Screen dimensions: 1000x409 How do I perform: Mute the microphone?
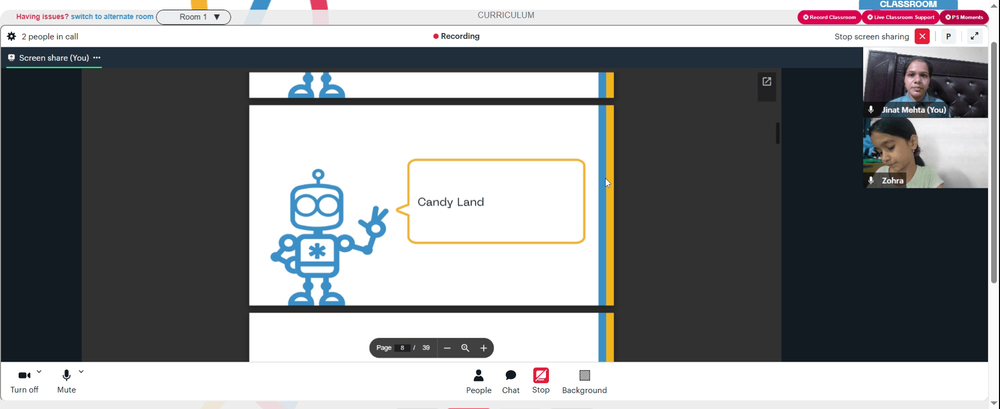66,382
